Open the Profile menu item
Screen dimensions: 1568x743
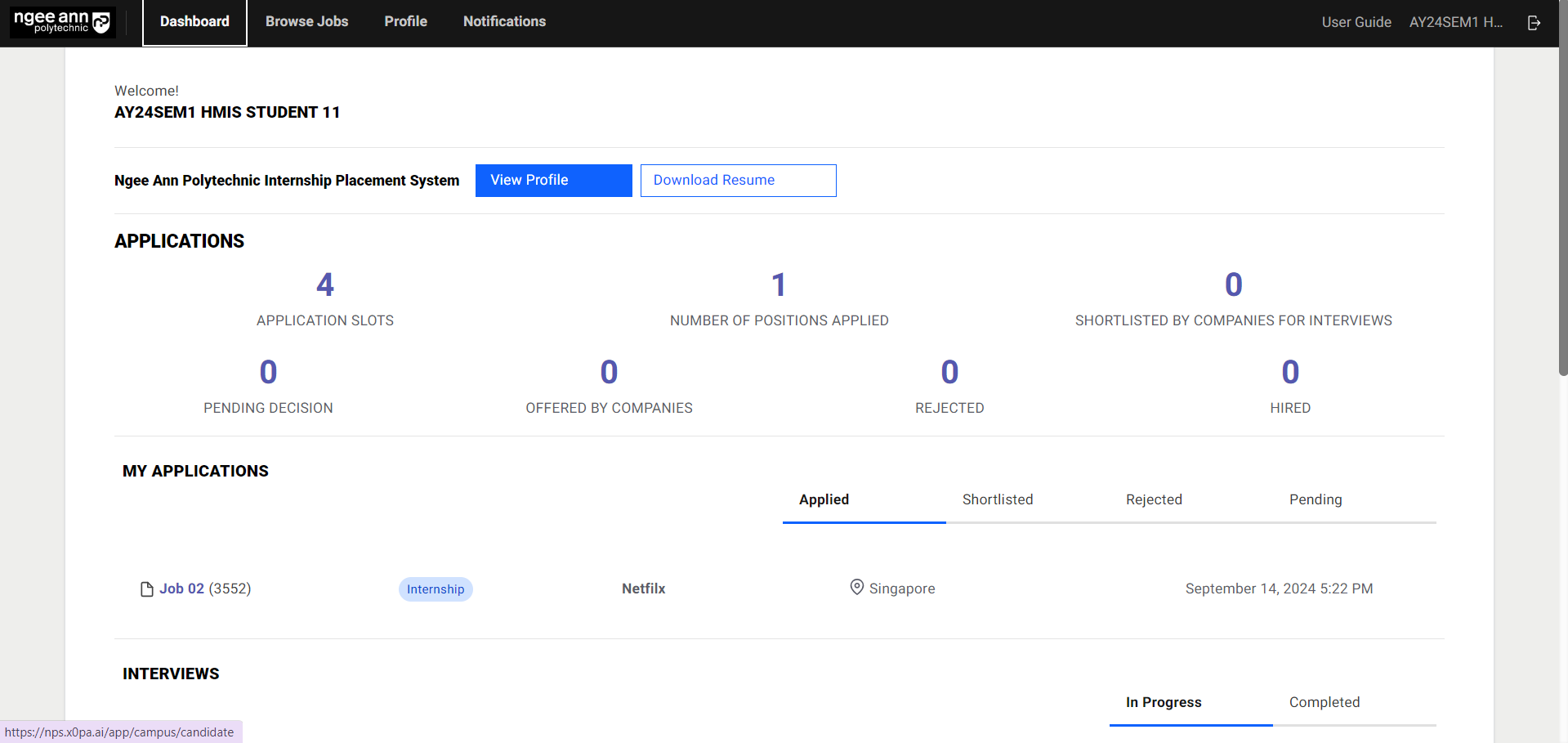click(x=405, y=22)
